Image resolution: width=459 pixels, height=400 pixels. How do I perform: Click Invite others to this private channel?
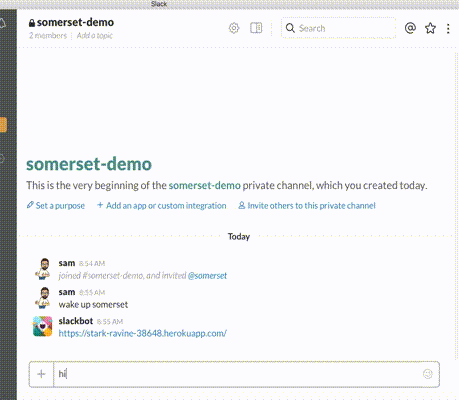pos(307,205)
